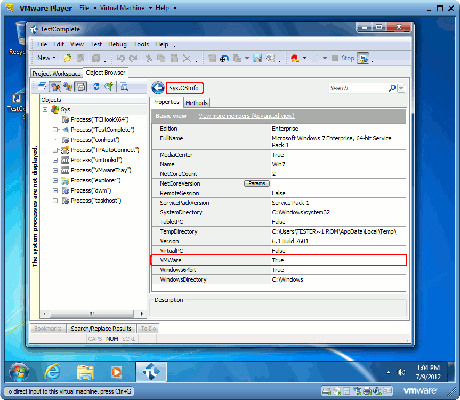Open Windows Explorer folder taskbar icon
Screen dimensions: 460x400
click(x=85, y=372)
